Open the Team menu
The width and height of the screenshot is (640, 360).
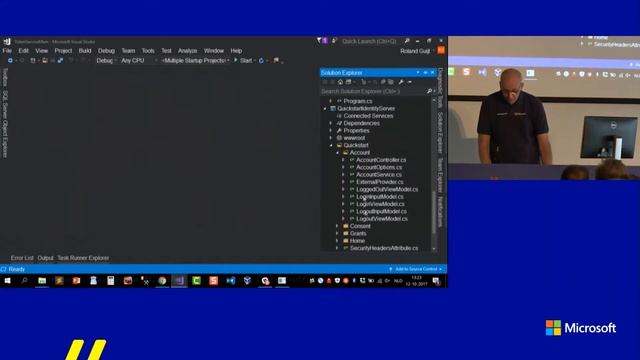(128, 51)
